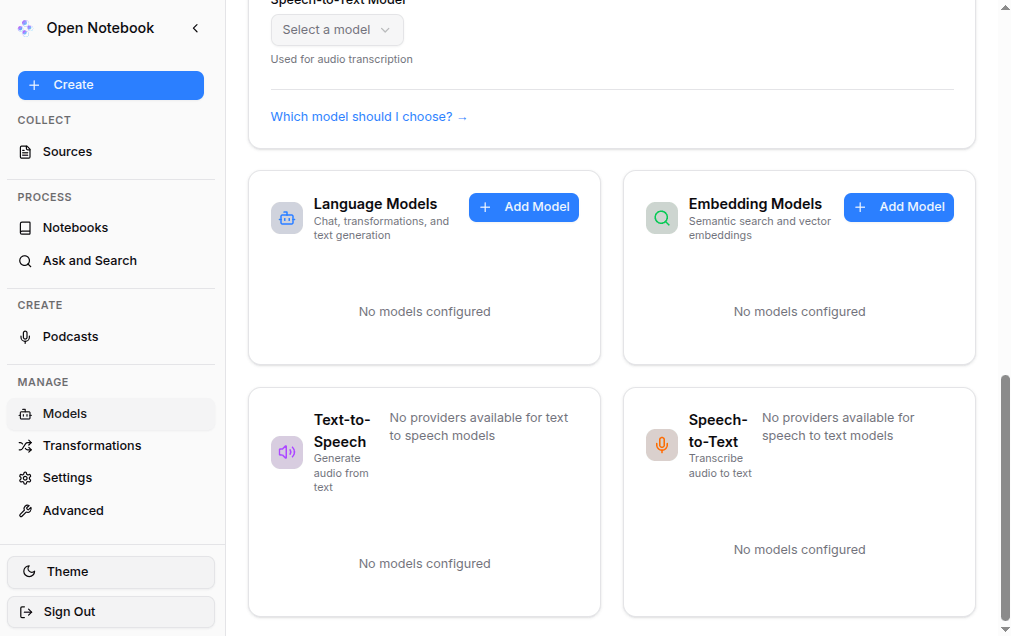Click the Transformations shuffle icon

(x=26, y=446)
